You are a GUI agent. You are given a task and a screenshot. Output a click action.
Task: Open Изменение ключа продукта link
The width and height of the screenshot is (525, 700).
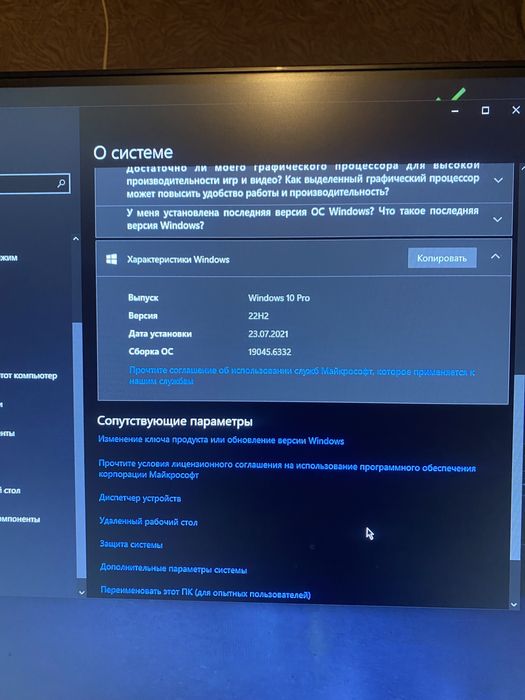click(221, 440)
